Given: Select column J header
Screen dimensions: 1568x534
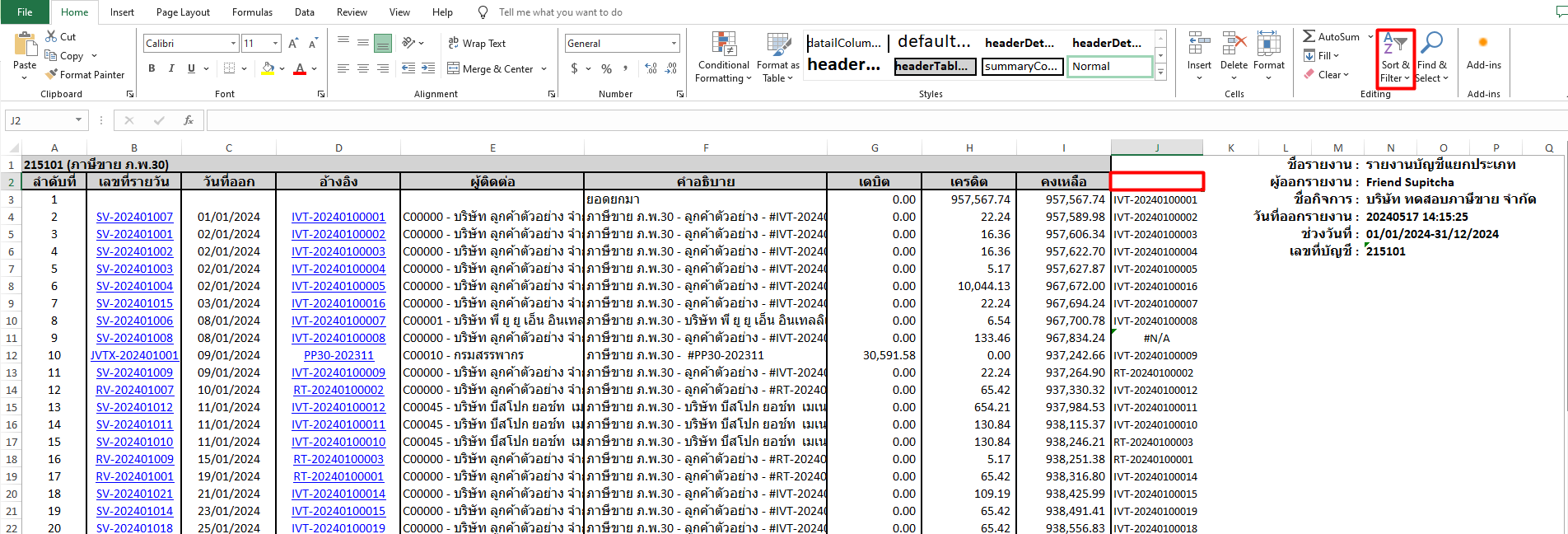Looking at the screenshot, I should tap(1156, 148).
